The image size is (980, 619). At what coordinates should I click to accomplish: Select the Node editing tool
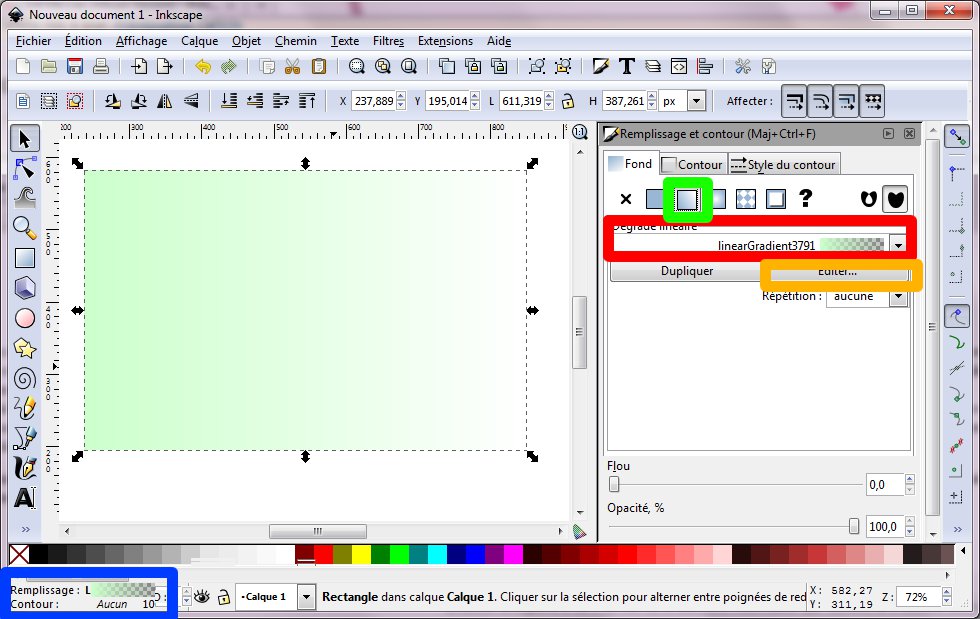(x=25, y=168)
